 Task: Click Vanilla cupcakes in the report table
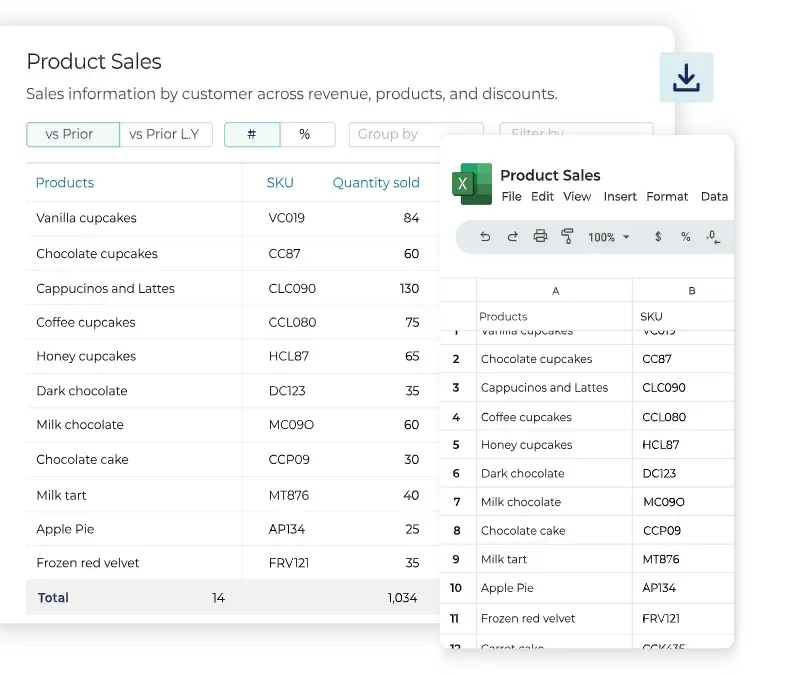[x=86, y=218]
